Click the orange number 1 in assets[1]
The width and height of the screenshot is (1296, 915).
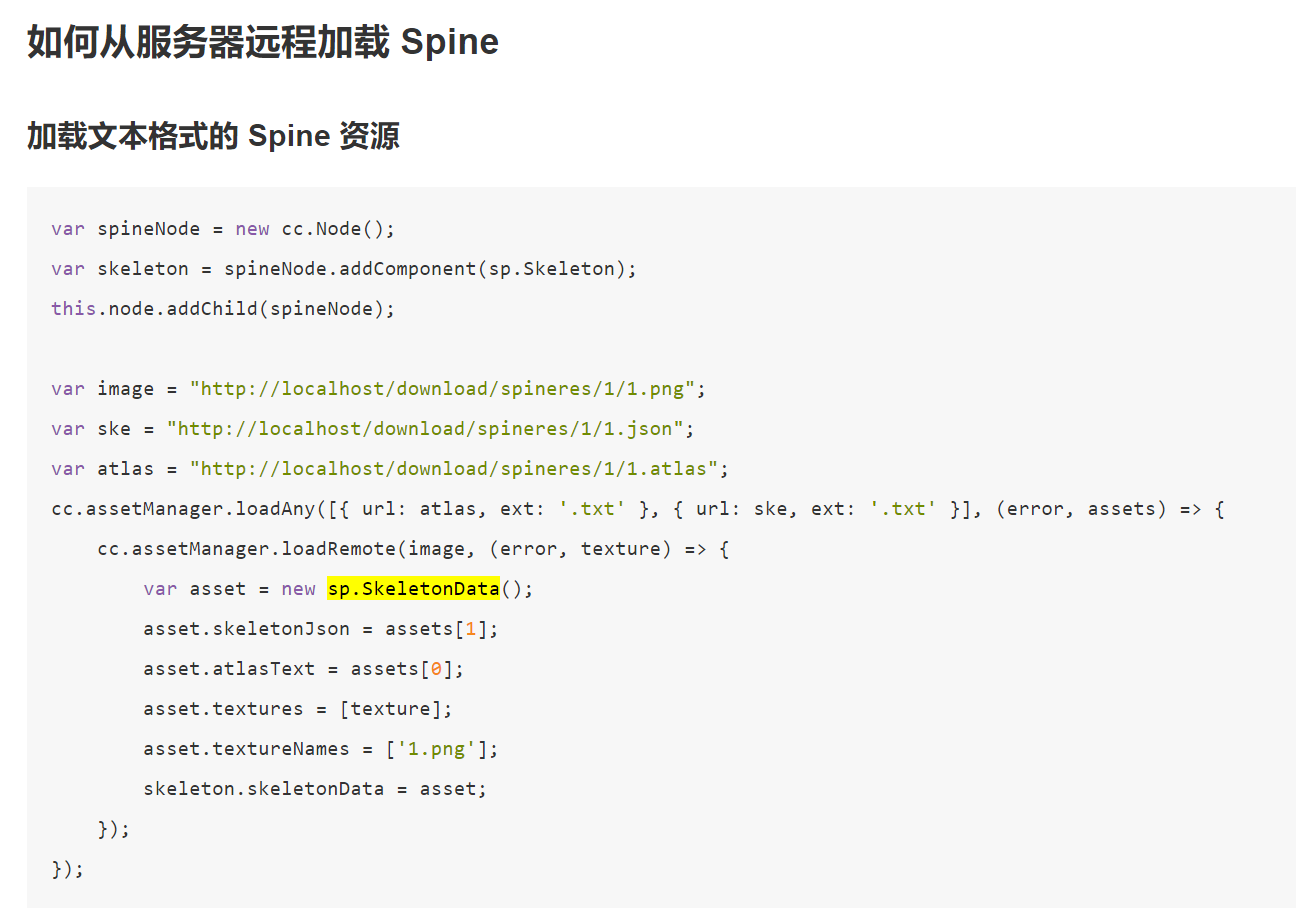coord(470,629)
